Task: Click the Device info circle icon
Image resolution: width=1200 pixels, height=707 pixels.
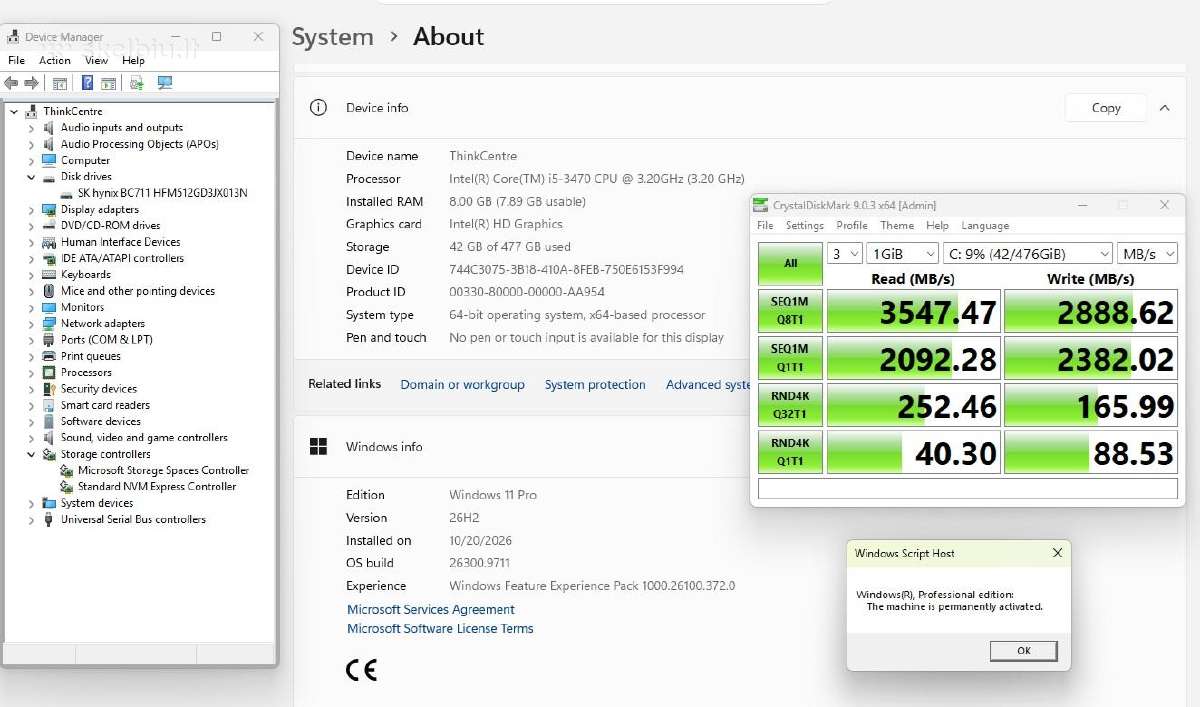Action: click(318, 108)
